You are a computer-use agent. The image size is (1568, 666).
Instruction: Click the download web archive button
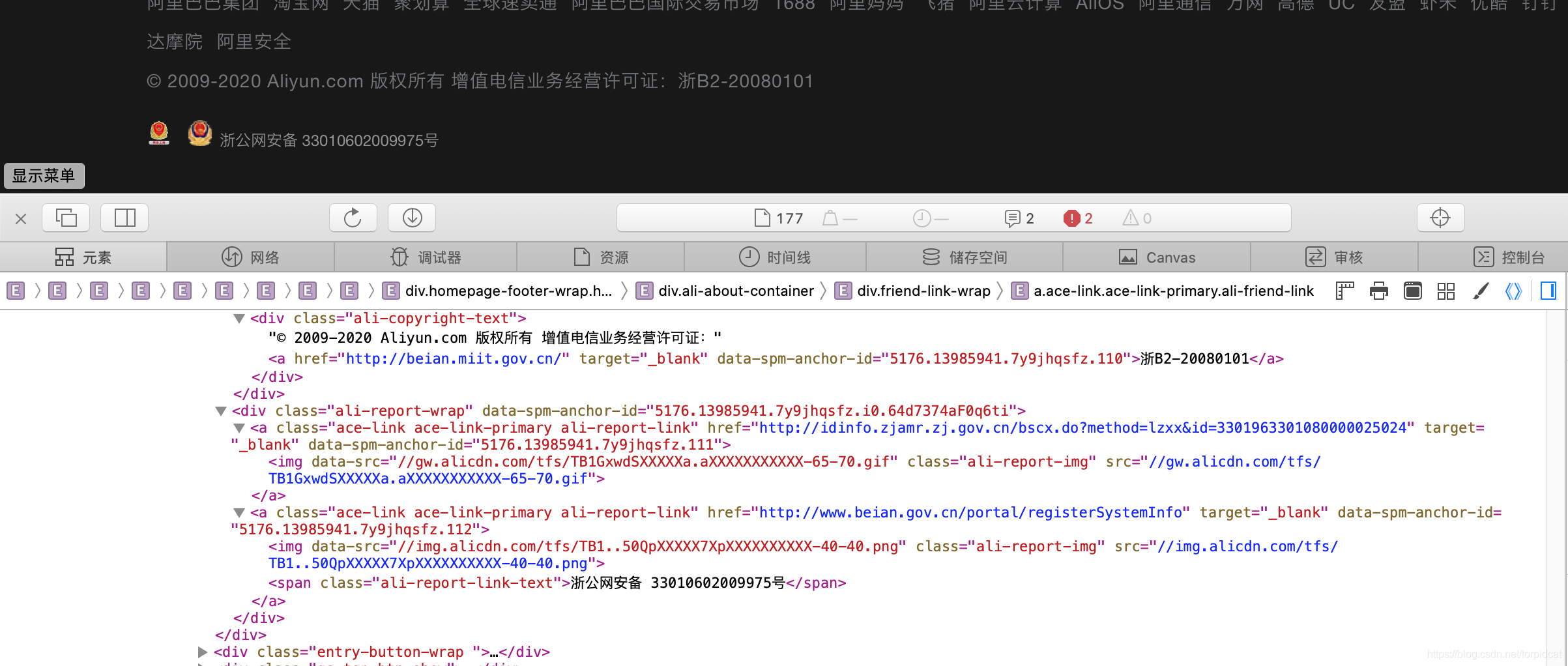click(x=412, y=218)
